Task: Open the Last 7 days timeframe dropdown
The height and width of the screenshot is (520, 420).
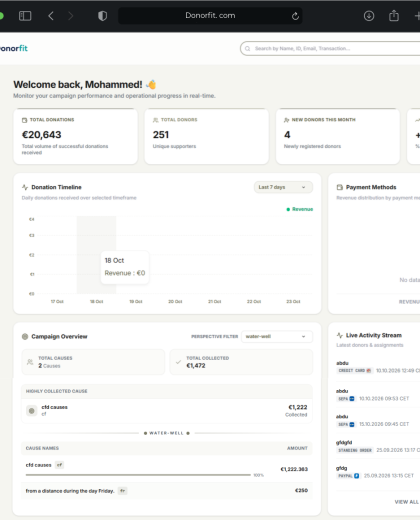Action: (x=283, y=187)
